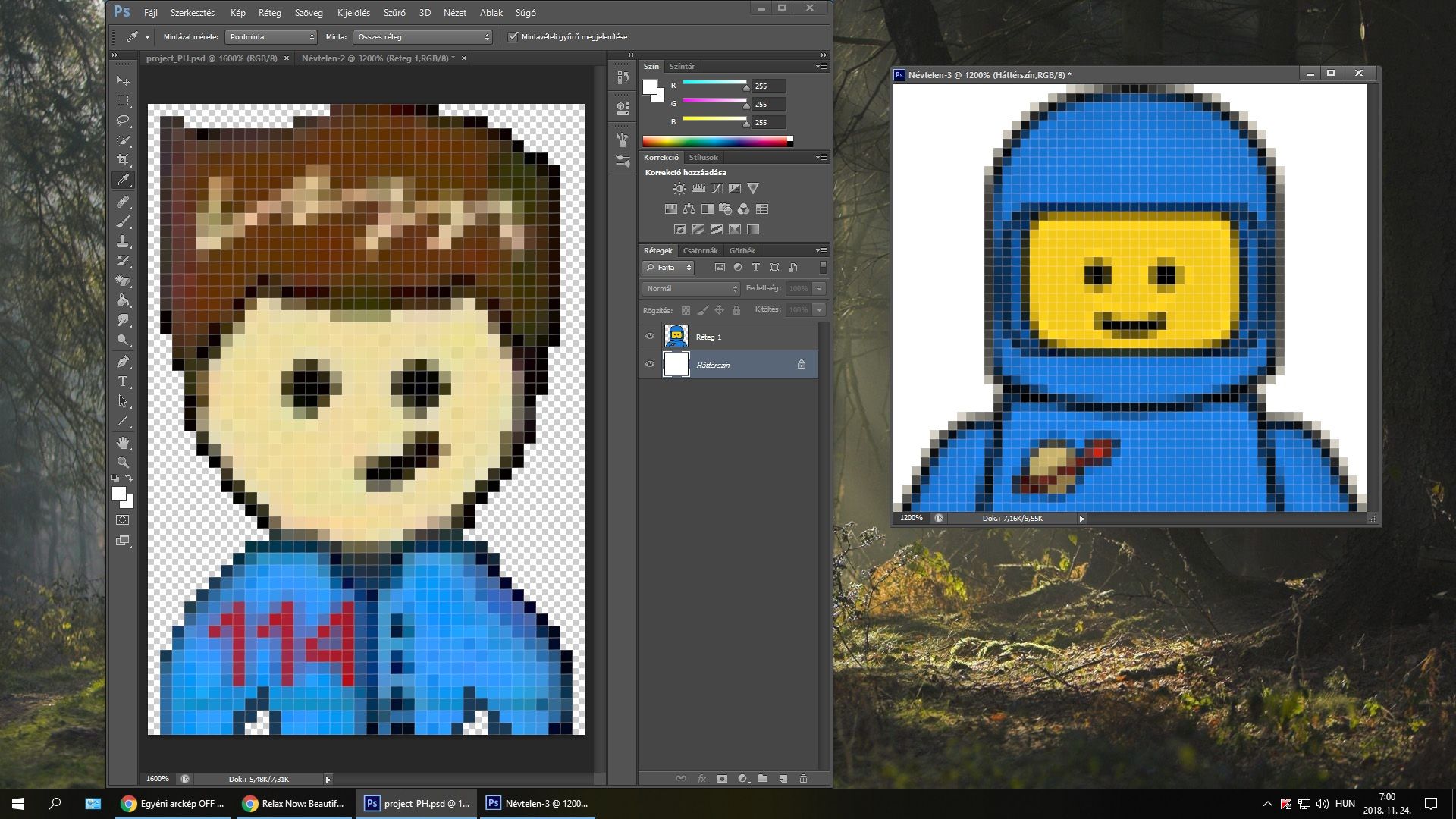Add Channel Mixer adjustment (three circles icon)

[x=744, y=209]
